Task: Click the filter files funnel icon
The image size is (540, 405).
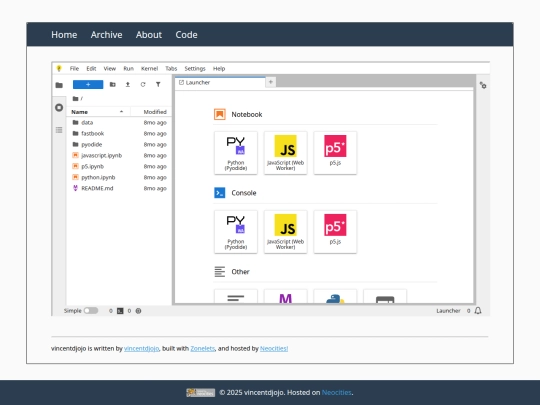Action: click(x=158, y=84)
